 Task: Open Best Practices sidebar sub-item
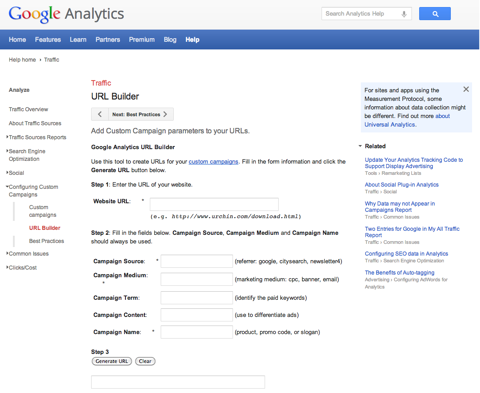pos(46,241)
